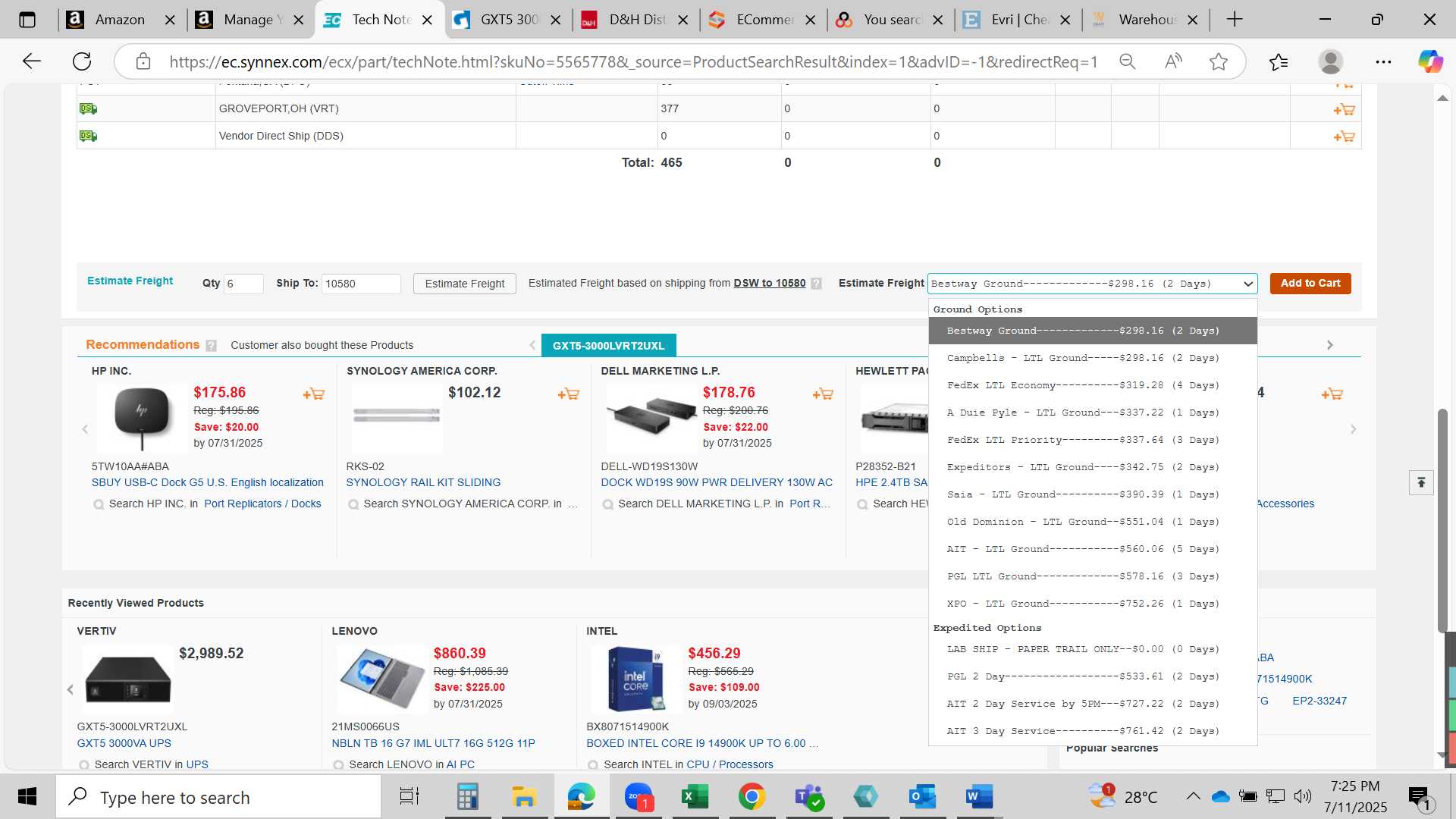Click recommendations tab next chevron
1456x819 pixels.
[x=1329, y=345]
